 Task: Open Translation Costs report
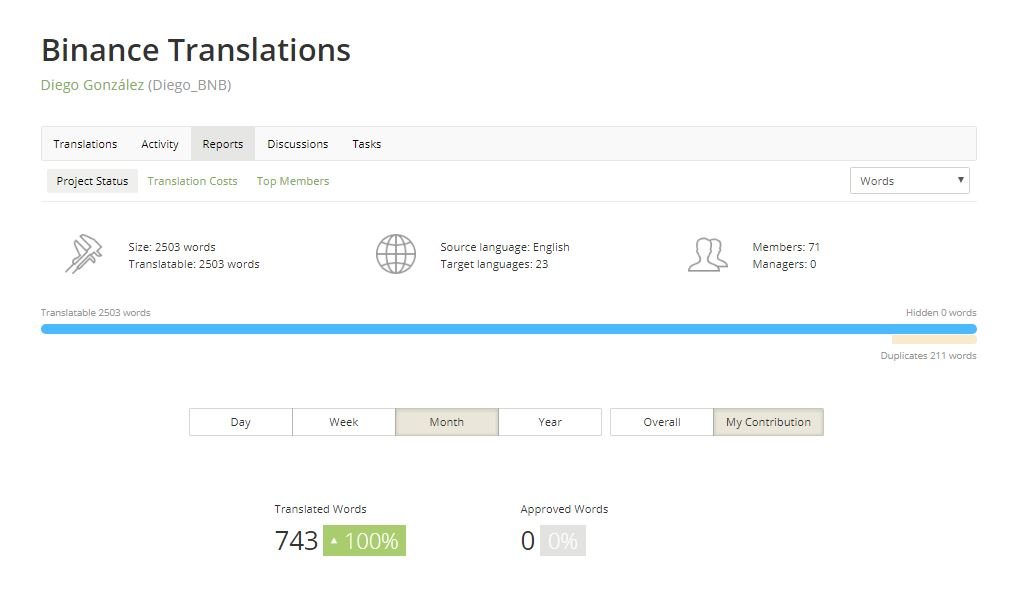[192, 181]
